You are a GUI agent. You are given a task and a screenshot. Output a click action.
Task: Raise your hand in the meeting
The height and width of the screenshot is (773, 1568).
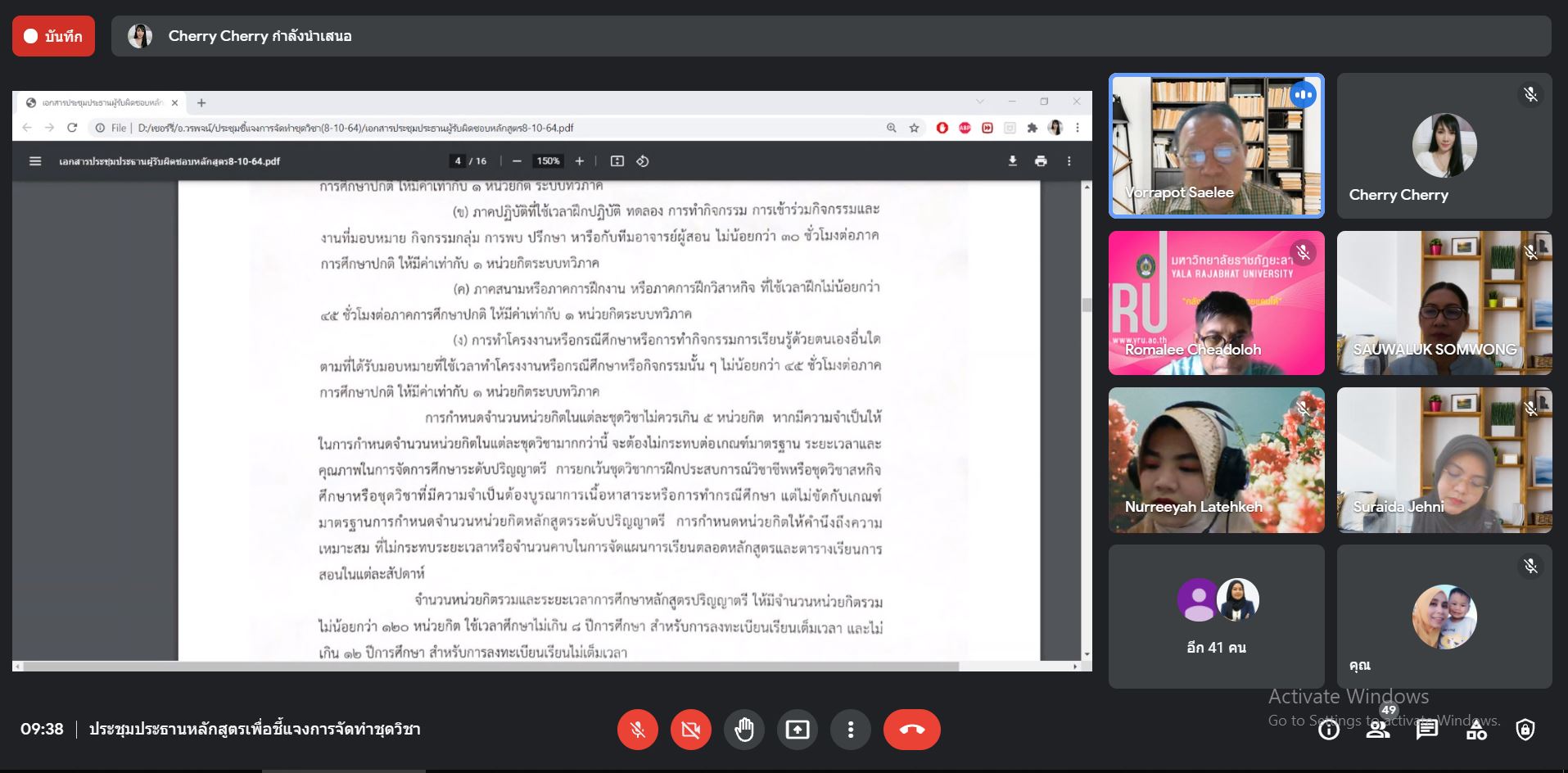(744, 730)
